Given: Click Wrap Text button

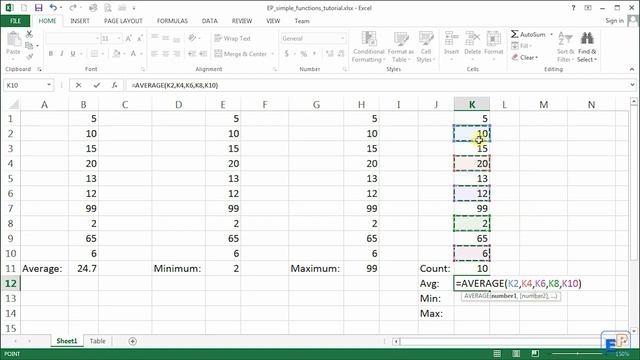Looking at the screenshot, I should coord(232,38).
